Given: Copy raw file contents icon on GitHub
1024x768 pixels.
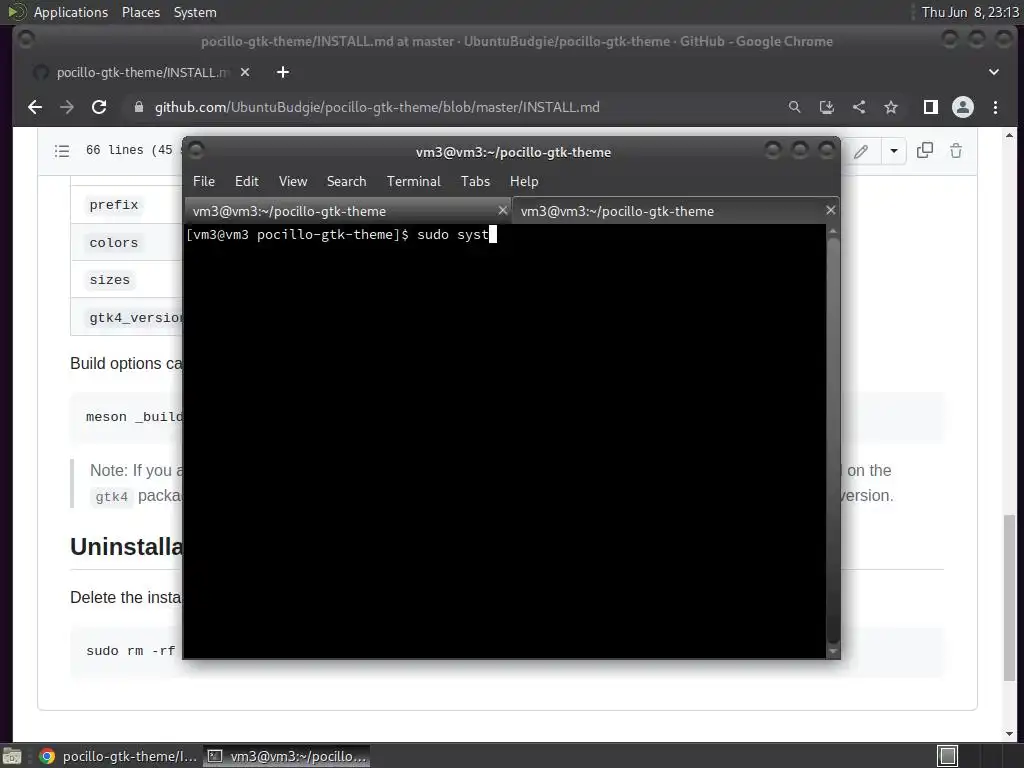Looking at the screenshot, I should [925, 151].
